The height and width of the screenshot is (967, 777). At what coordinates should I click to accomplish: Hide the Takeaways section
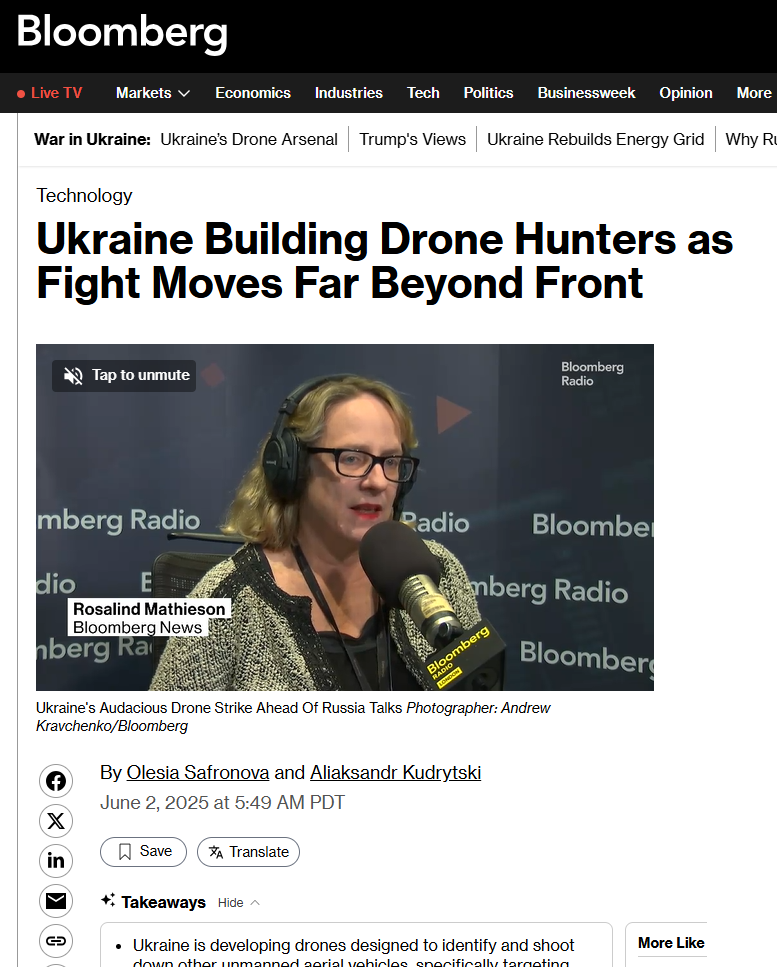pyautogui.click(x=238, y=902)
